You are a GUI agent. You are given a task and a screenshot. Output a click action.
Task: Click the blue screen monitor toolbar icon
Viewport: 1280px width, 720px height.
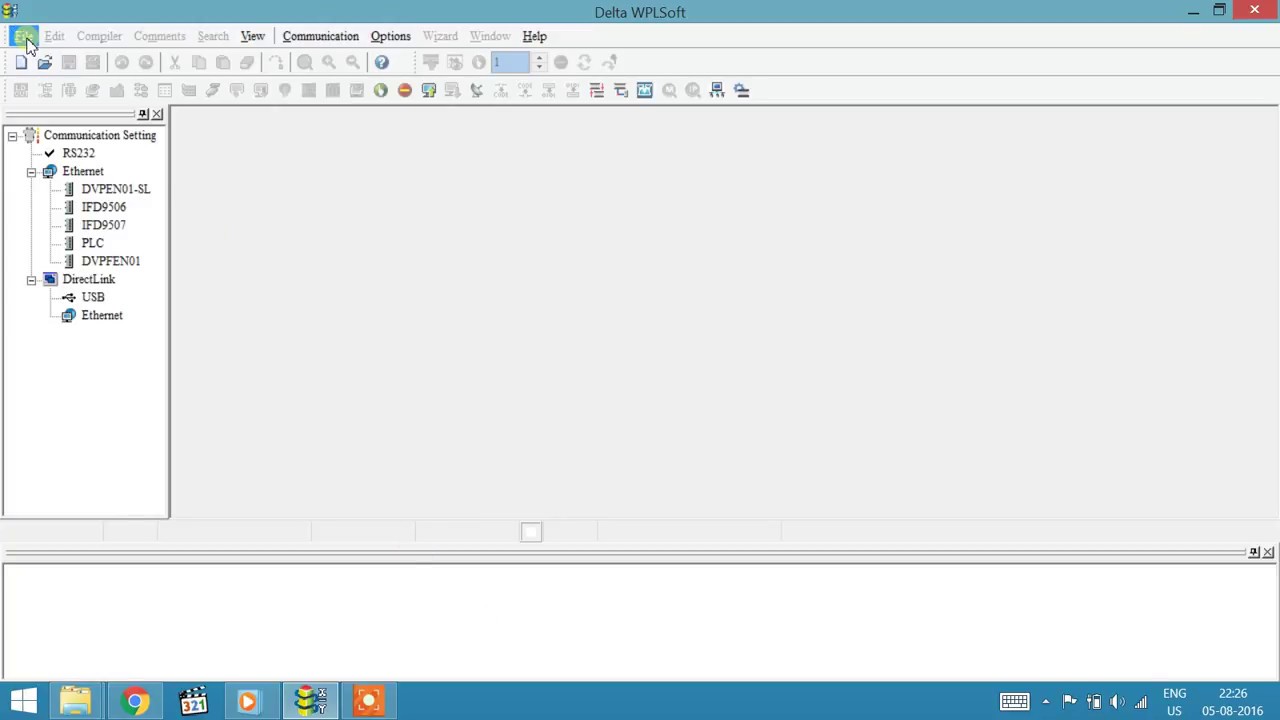645,90
